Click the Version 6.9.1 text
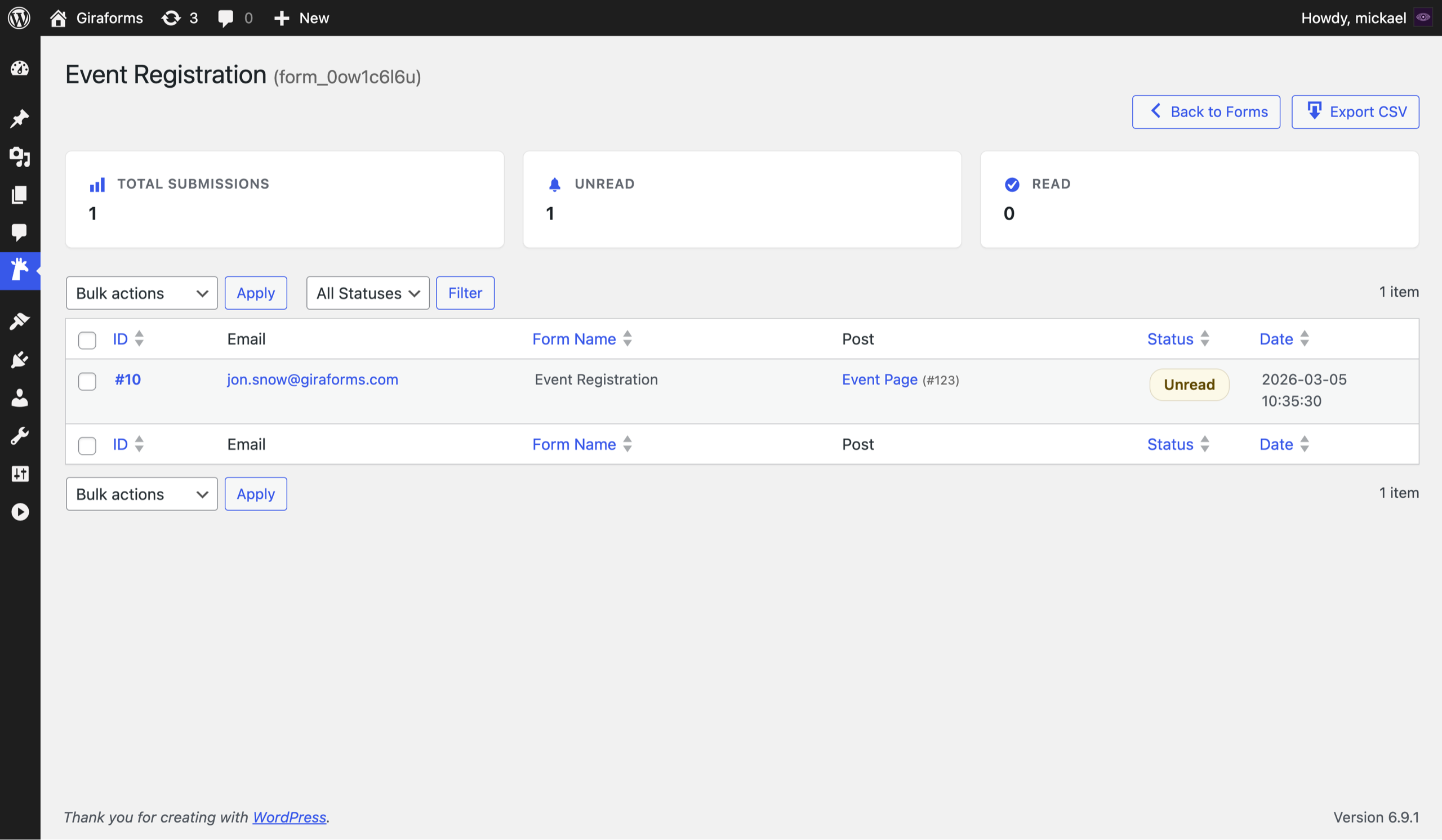This screenshot has height=840, width=1442. coord(1376,817)
